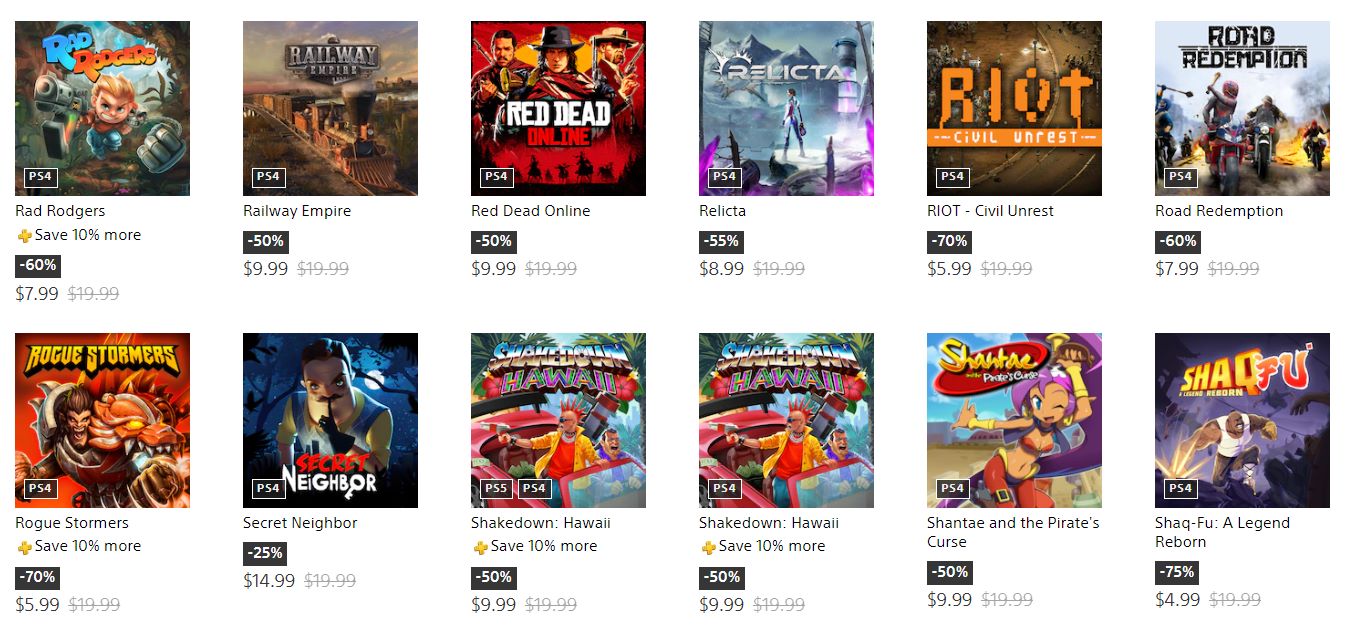Select the Red Dead Online thumbnail
The height and width of the screenshot is (641, 1352).
pos(558,108)
